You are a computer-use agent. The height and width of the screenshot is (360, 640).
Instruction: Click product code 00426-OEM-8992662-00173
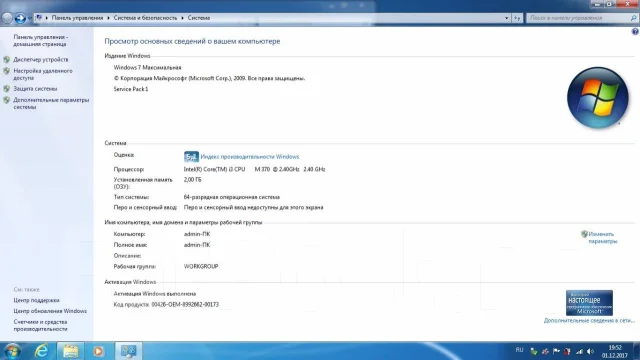[185, 304]
